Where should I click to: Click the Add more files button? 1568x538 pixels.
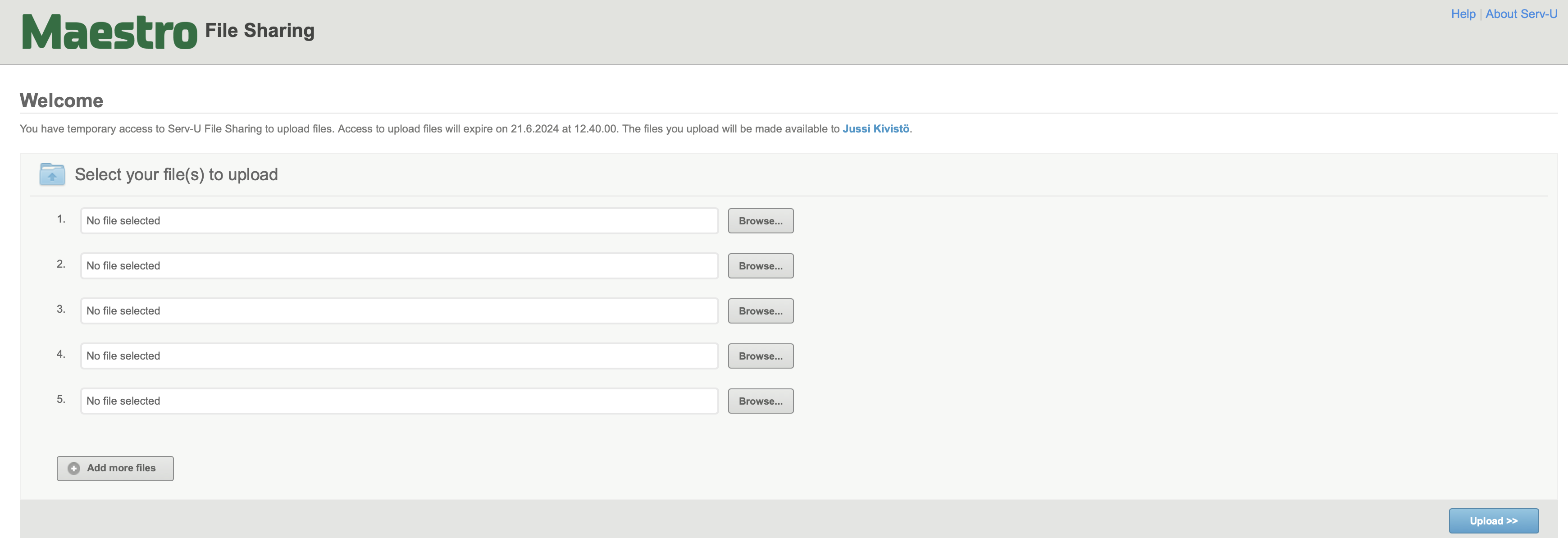(115, 468)
